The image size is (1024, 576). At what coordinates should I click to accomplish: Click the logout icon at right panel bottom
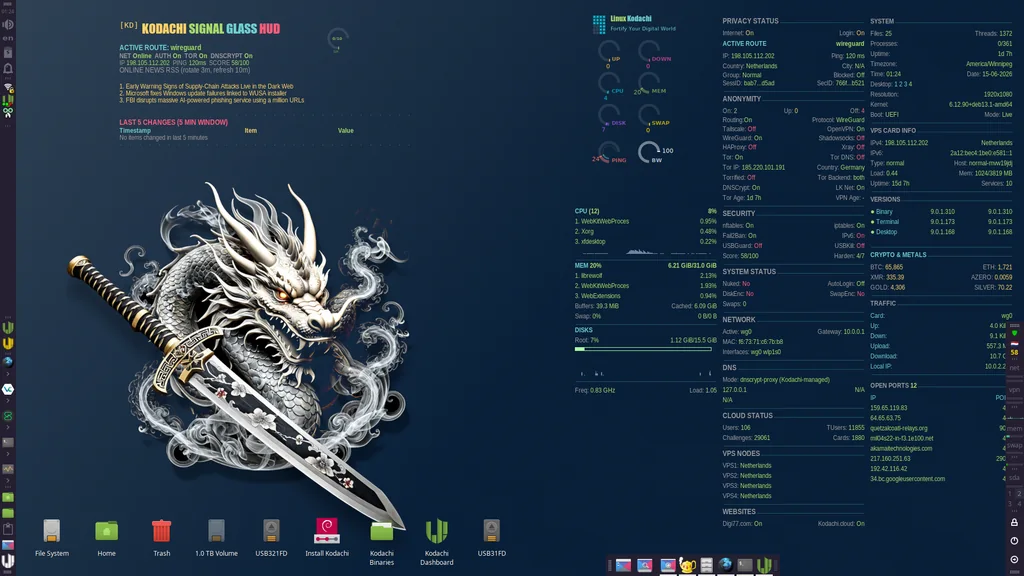(1014, 559)
